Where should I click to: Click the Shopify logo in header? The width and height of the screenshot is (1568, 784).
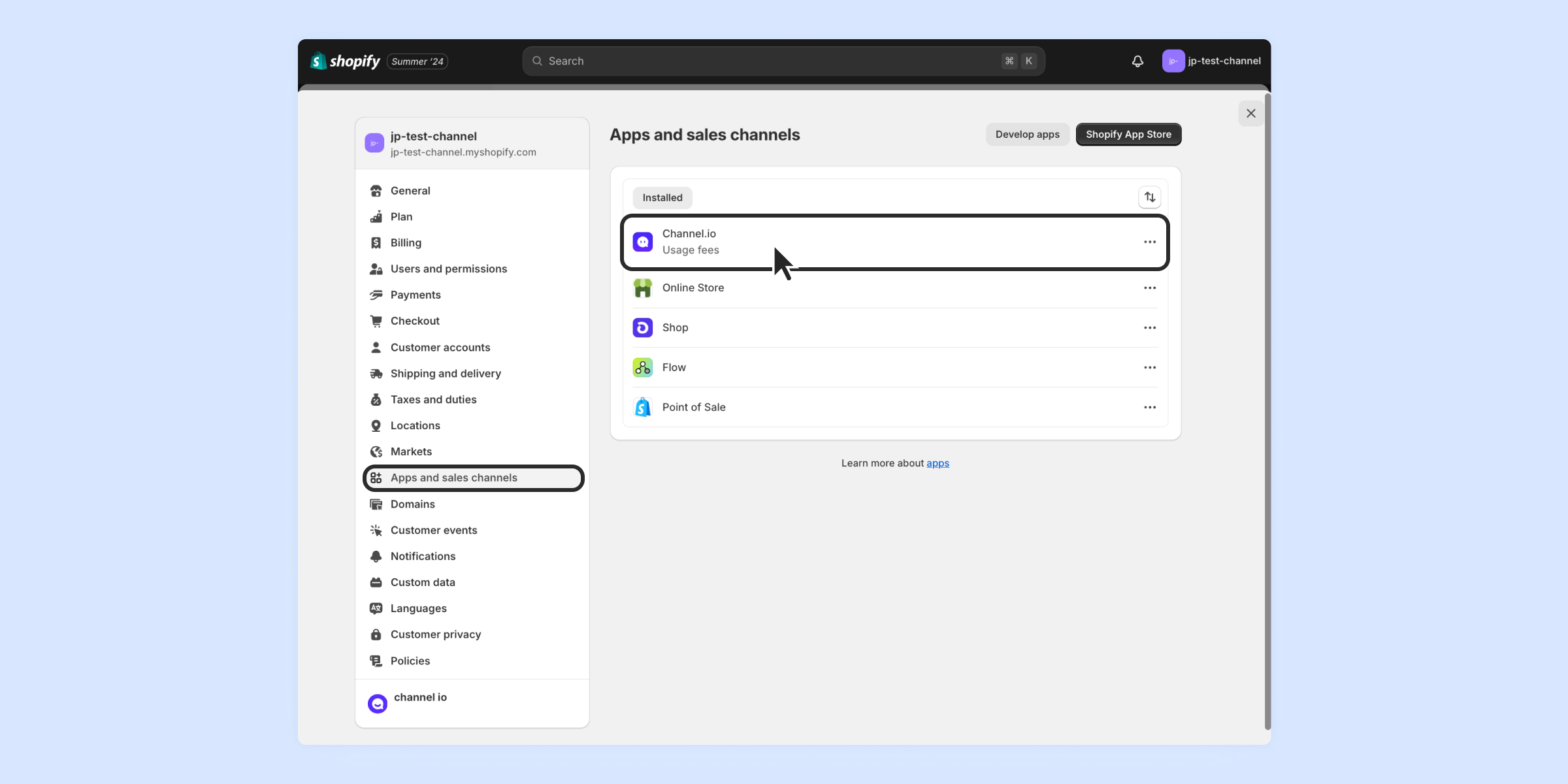[346, 61]
